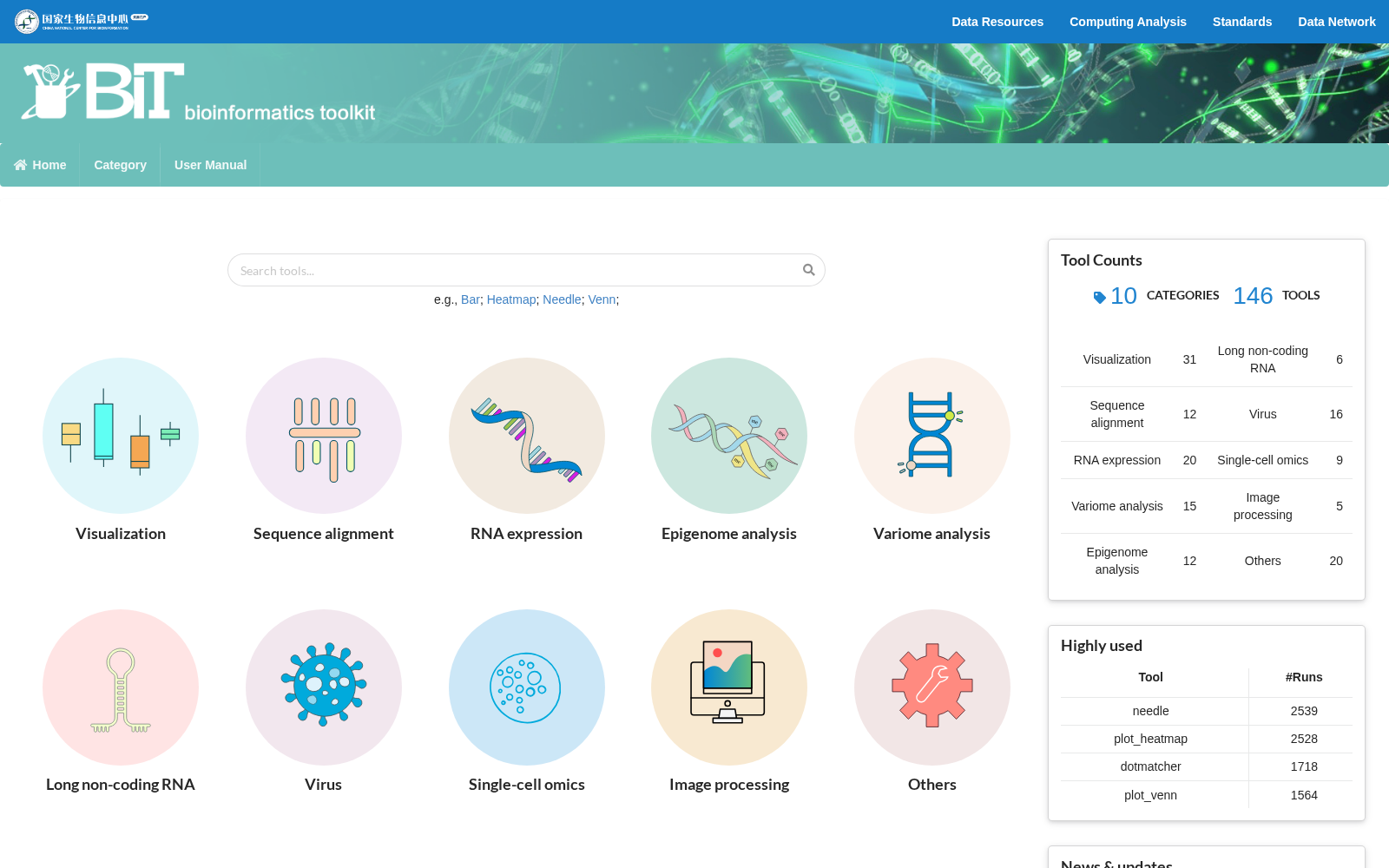Screen dimensions: 1389x868
Task: Click the Needle example link
Action: (x=562, y=299)
